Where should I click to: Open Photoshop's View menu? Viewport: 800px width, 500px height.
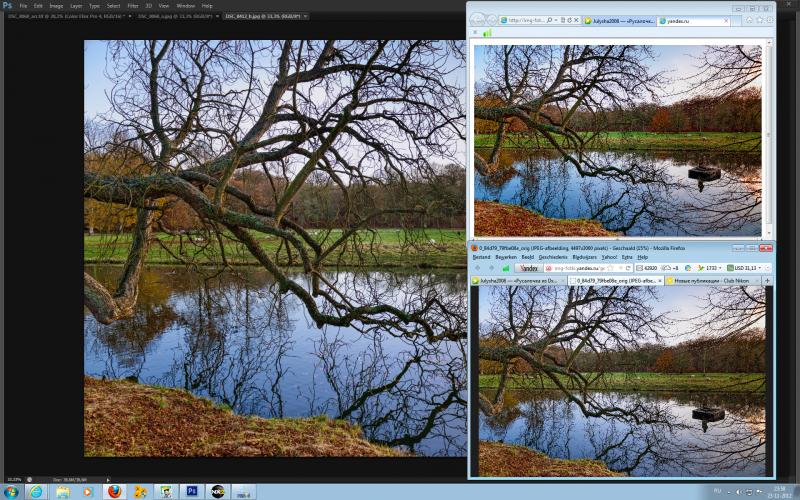click(164, 6)
